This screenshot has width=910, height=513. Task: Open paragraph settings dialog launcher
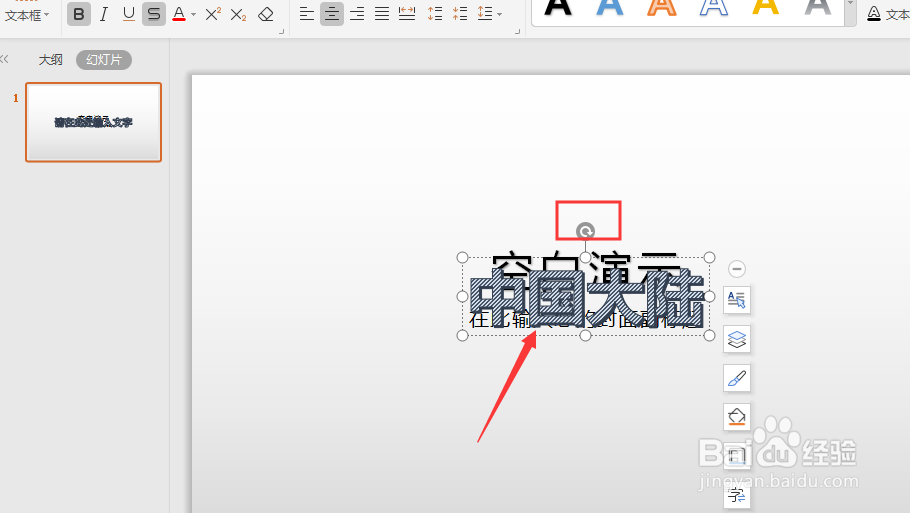[x=517, y=31]
